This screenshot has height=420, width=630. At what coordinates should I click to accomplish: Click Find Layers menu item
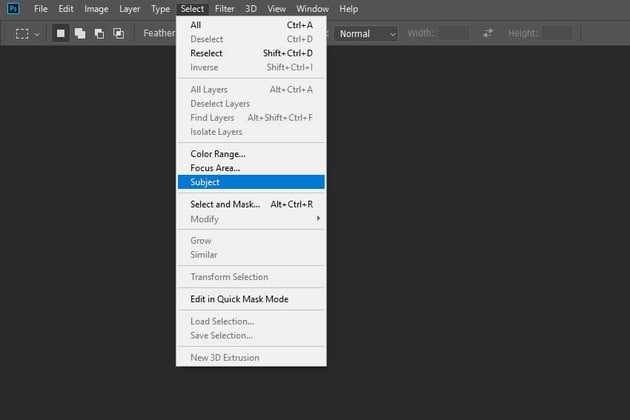click(x=251, y=118)
